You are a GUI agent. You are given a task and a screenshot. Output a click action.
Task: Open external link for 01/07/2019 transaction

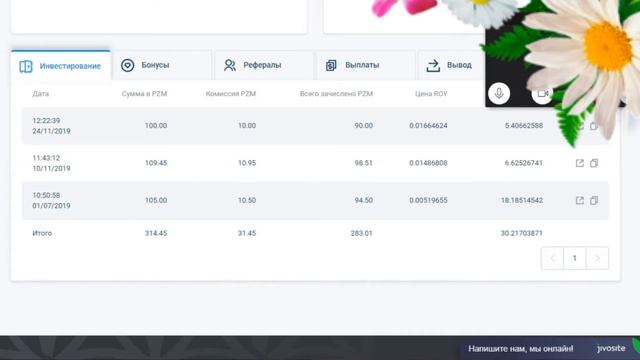580,200
